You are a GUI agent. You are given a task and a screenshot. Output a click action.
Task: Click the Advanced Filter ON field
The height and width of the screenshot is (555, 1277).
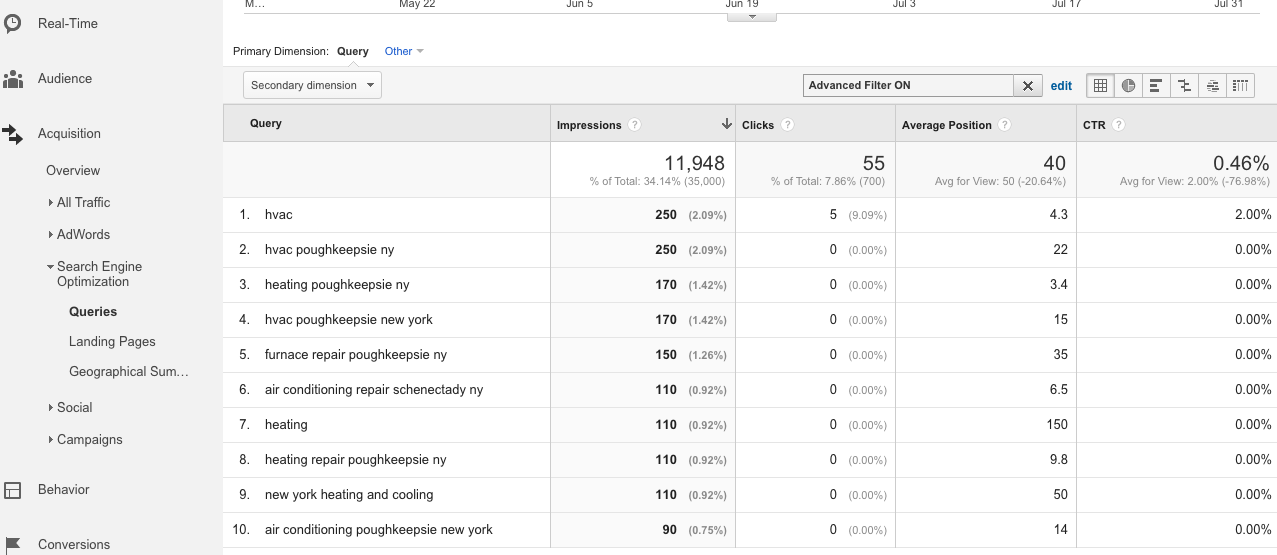click(x=908, y=86)
